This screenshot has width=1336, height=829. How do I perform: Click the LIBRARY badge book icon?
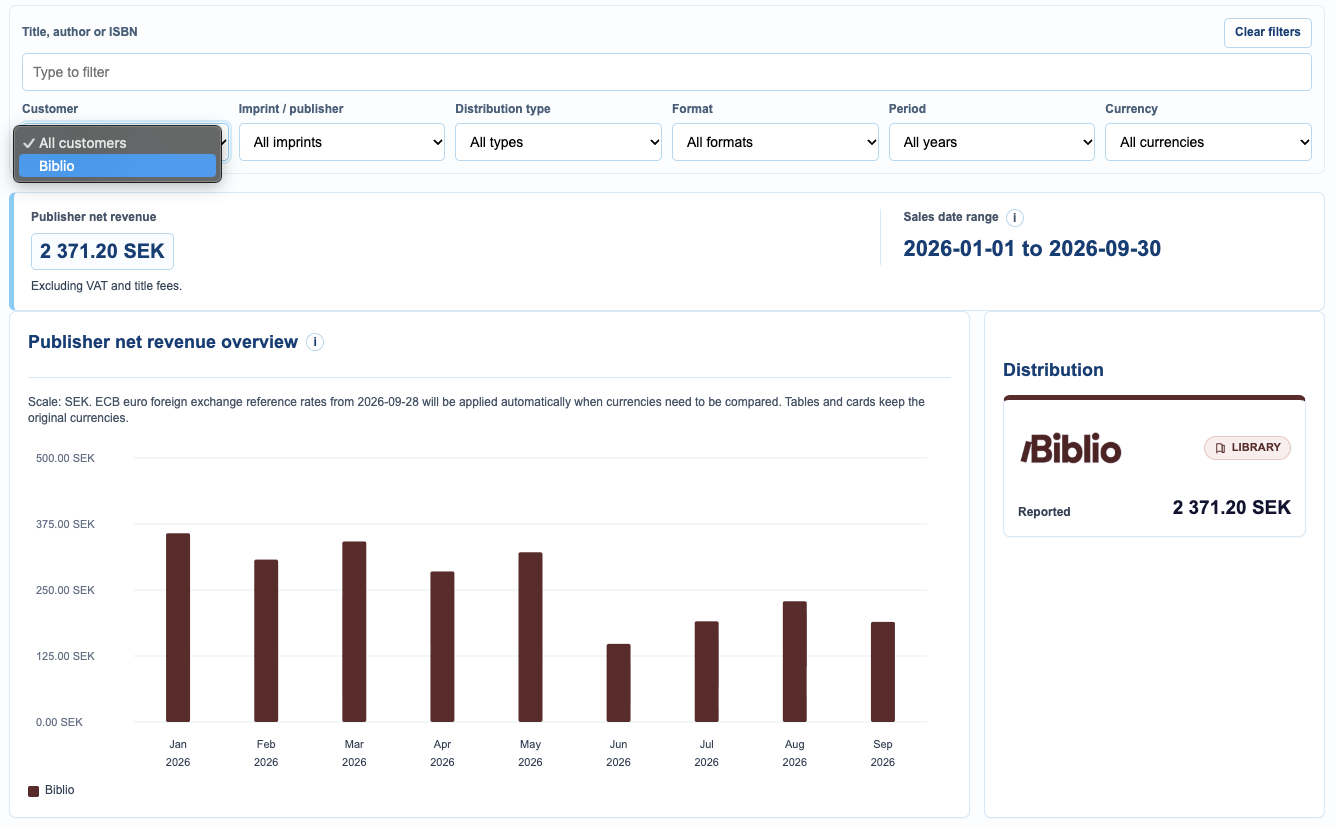[x=1220, y=448]
